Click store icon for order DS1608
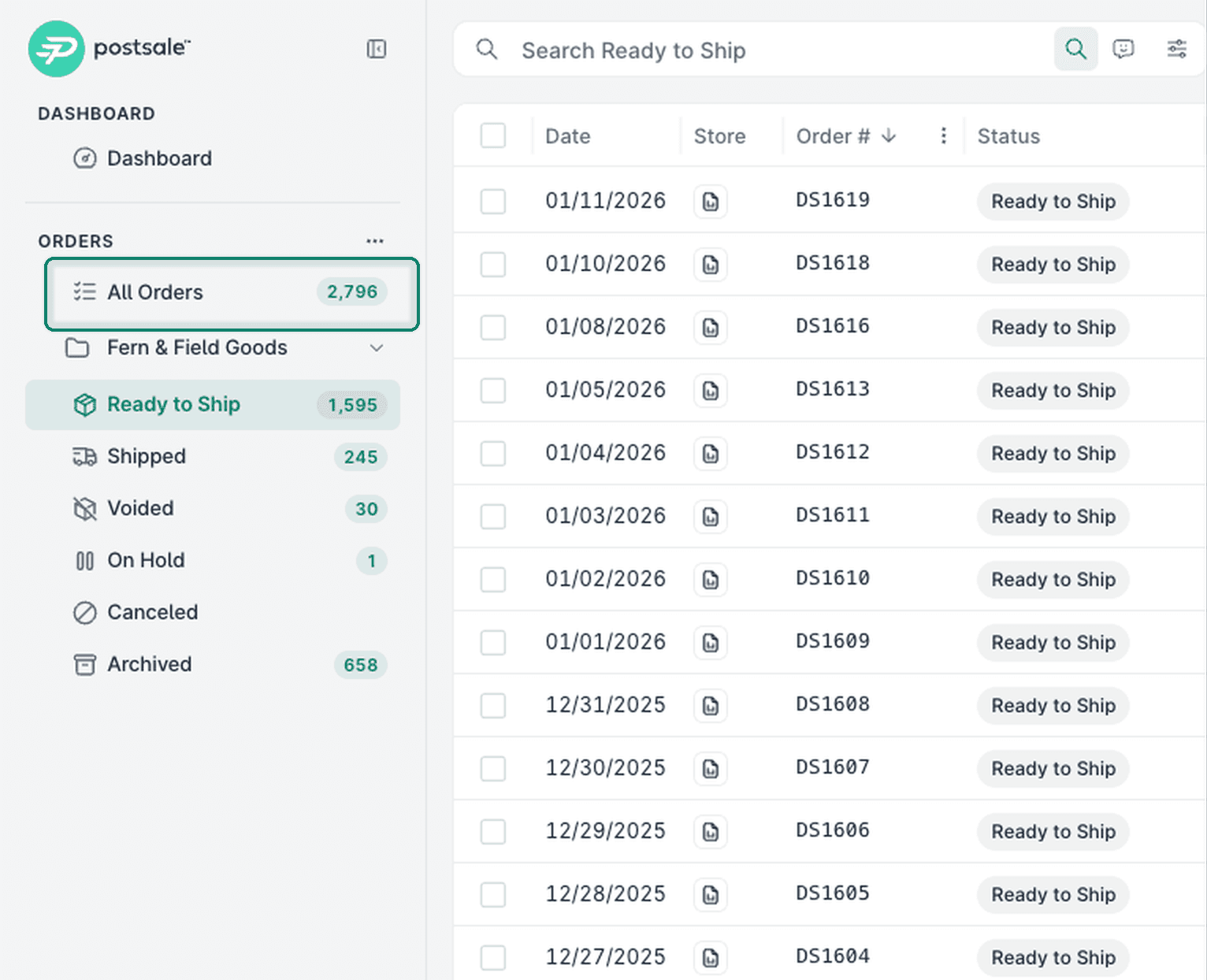Screen dimensions: 1207x980 [x=711, y=706]
